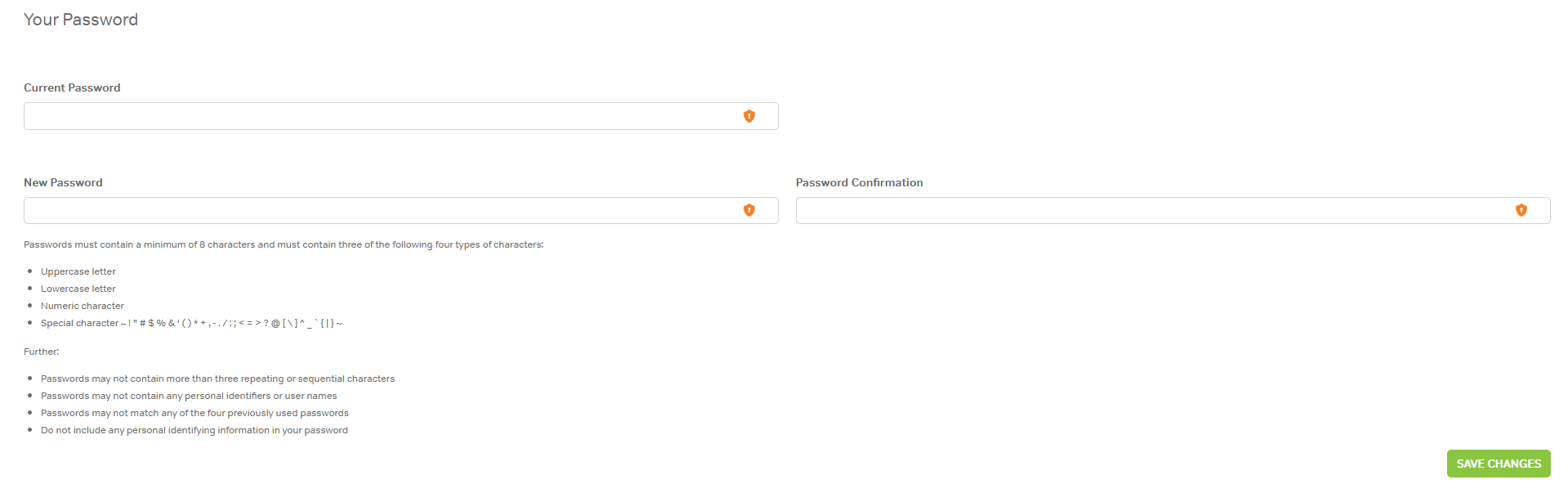
Task: Click the shield icon in Password Confirmation field
Action: (x=1521, y=210)
